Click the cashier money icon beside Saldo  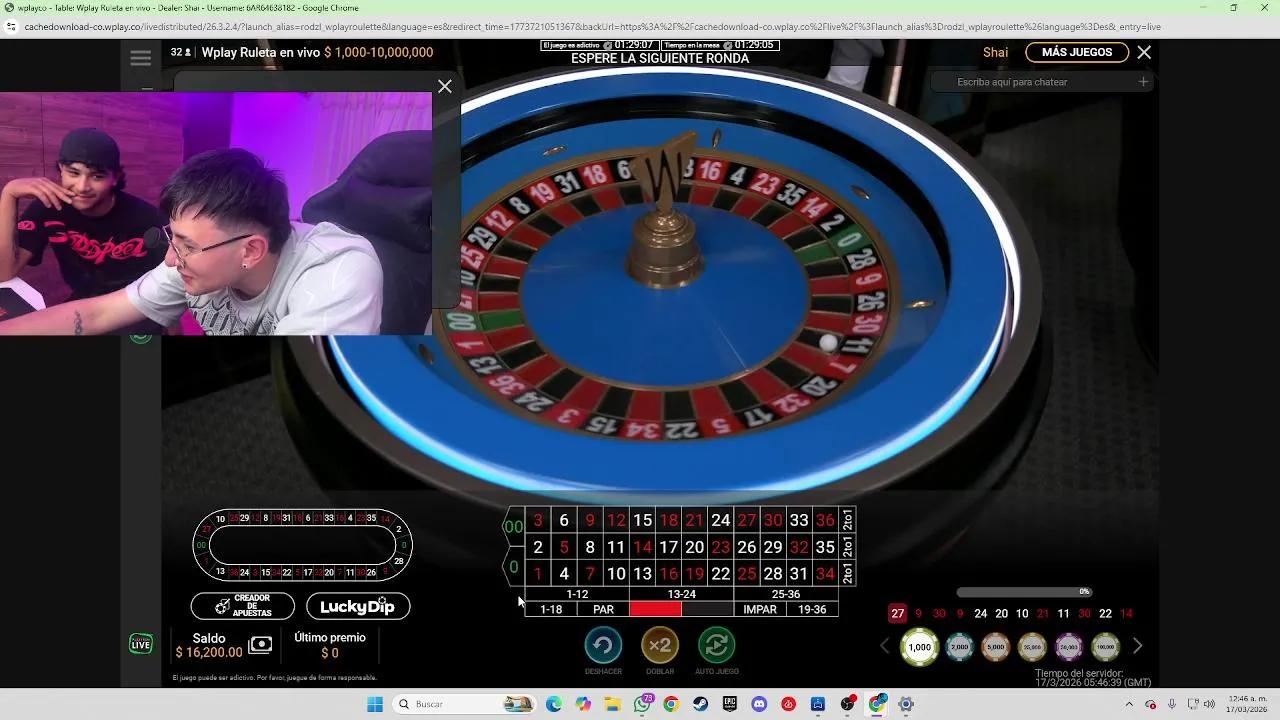260,645
